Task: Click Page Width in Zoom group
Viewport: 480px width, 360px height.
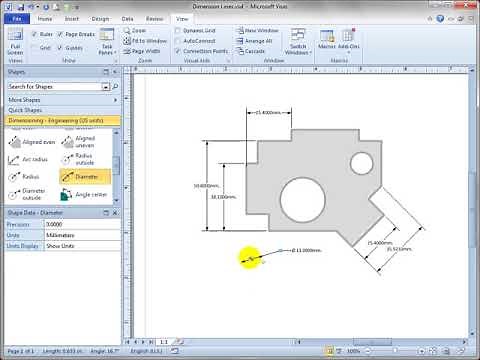Action: (x=142, y=51)
